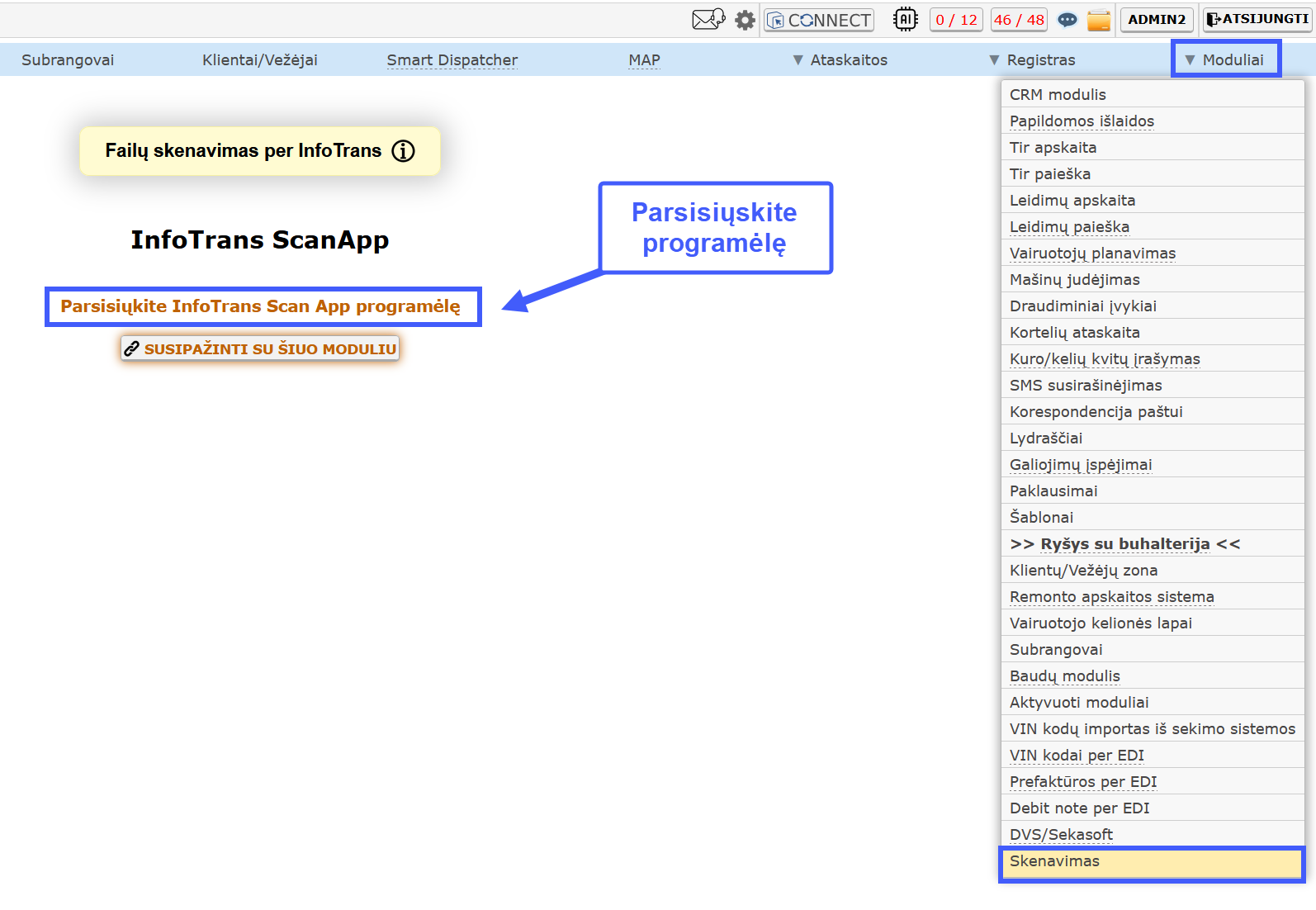Image resolution: width=1316 pixels, height=910 pixels.
Task: Open Ryšys su buhalterija entry
Action: 1152,543
